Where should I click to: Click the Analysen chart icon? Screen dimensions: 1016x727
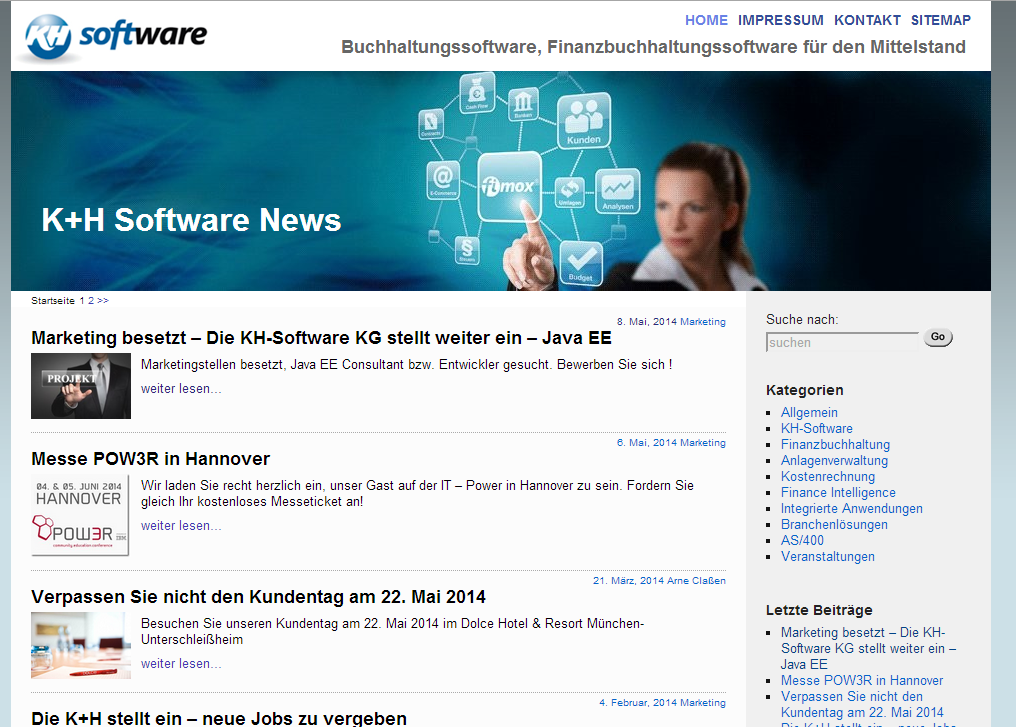tap(618, 191)
